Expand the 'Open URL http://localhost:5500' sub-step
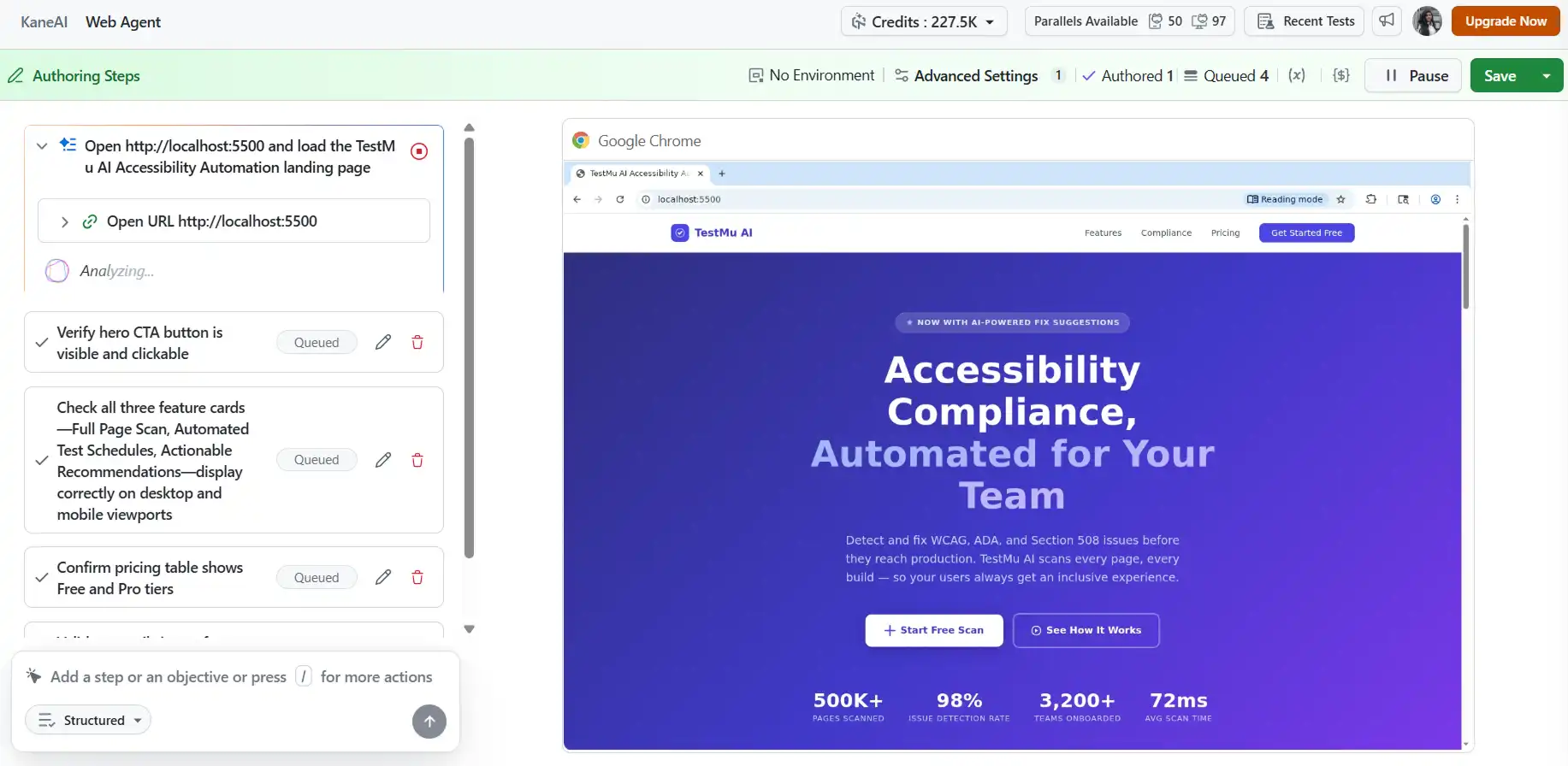 (x=65, y=221)
